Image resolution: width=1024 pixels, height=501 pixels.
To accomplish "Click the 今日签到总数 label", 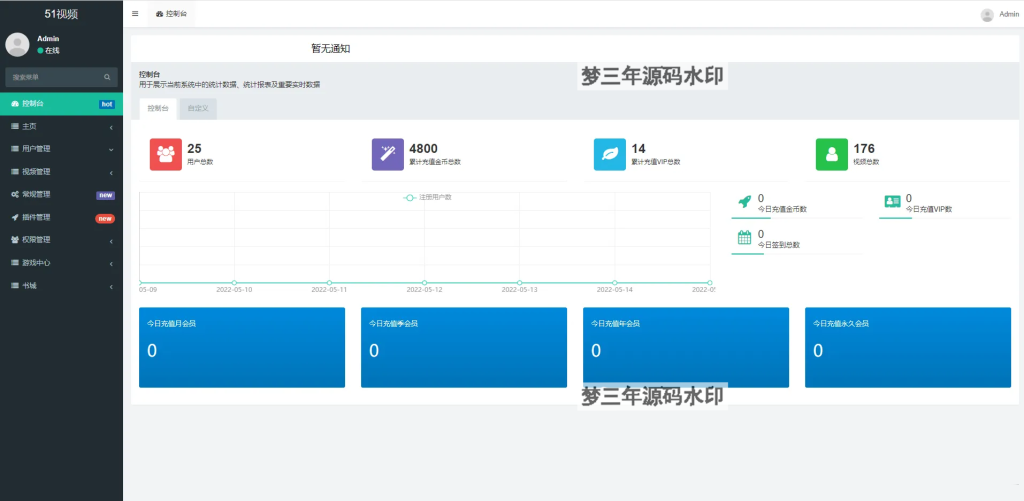I will tap(778, 245).
